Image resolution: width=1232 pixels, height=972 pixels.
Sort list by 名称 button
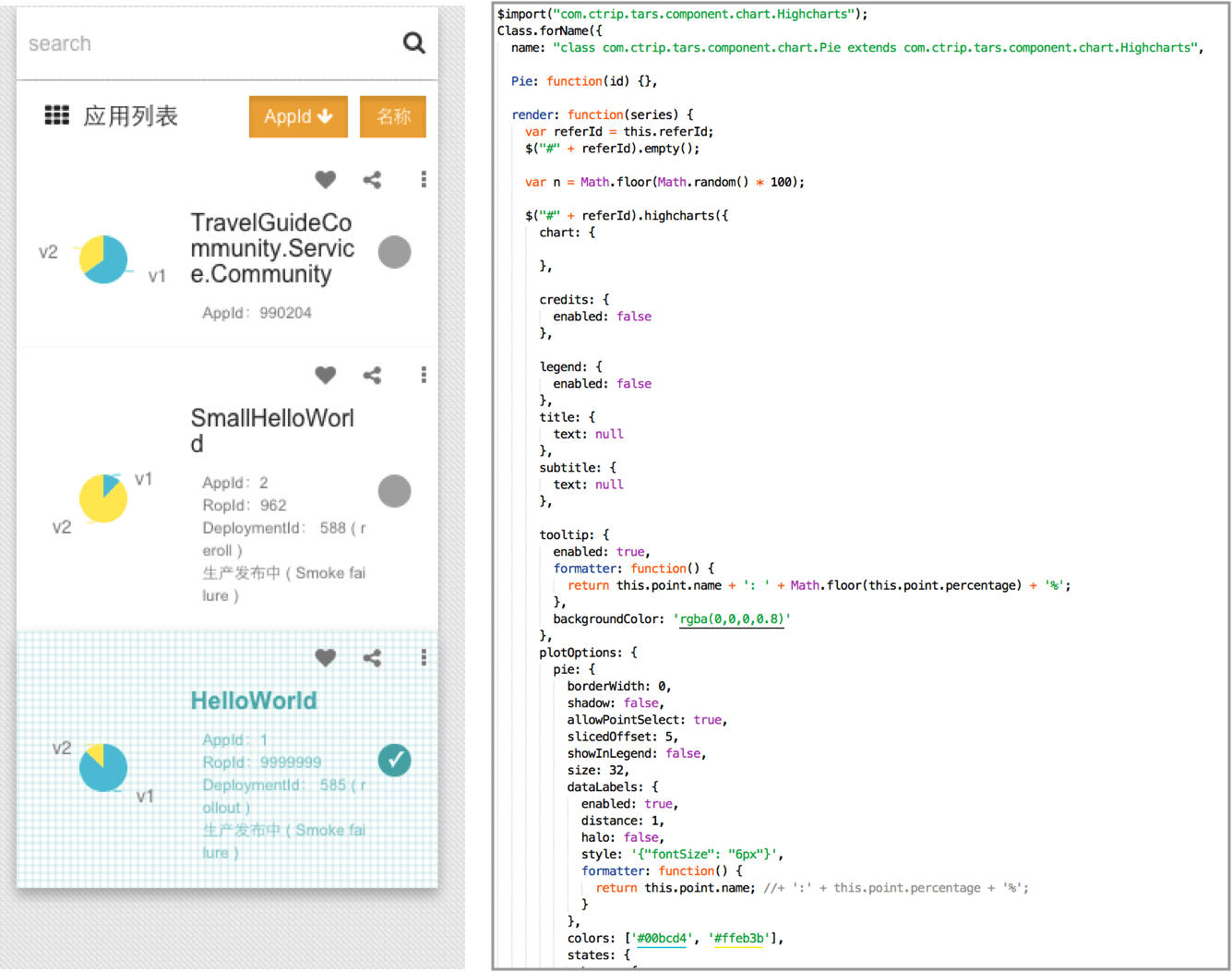[393, 116]
